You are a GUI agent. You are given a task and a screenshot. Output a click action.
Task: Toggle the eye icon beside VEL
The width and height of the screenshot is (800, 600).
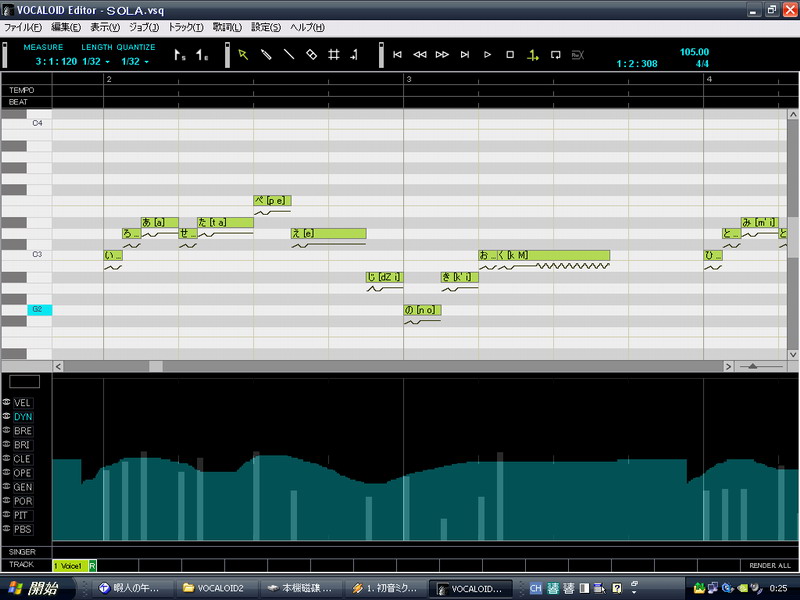(7, 402)
